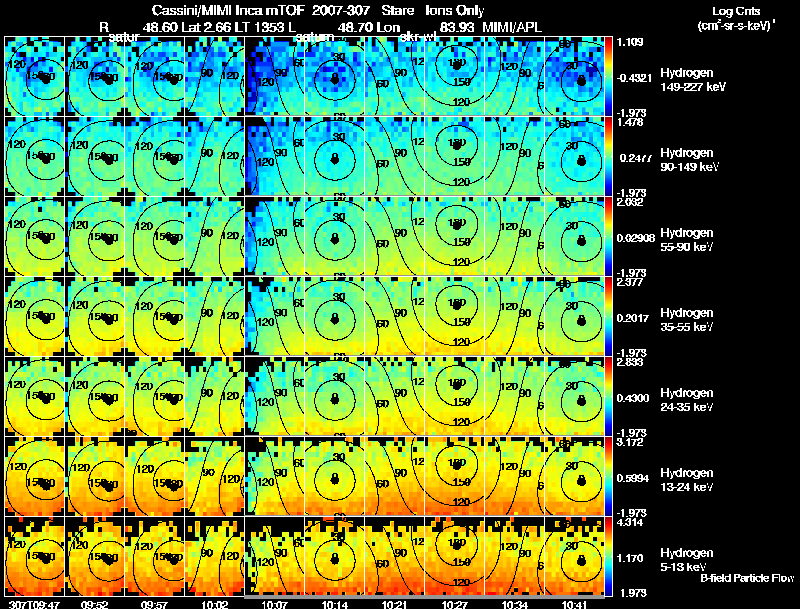Click the color scale midpoint value 0.5994
Screen dimensions: 800x609
coord(633,478)
